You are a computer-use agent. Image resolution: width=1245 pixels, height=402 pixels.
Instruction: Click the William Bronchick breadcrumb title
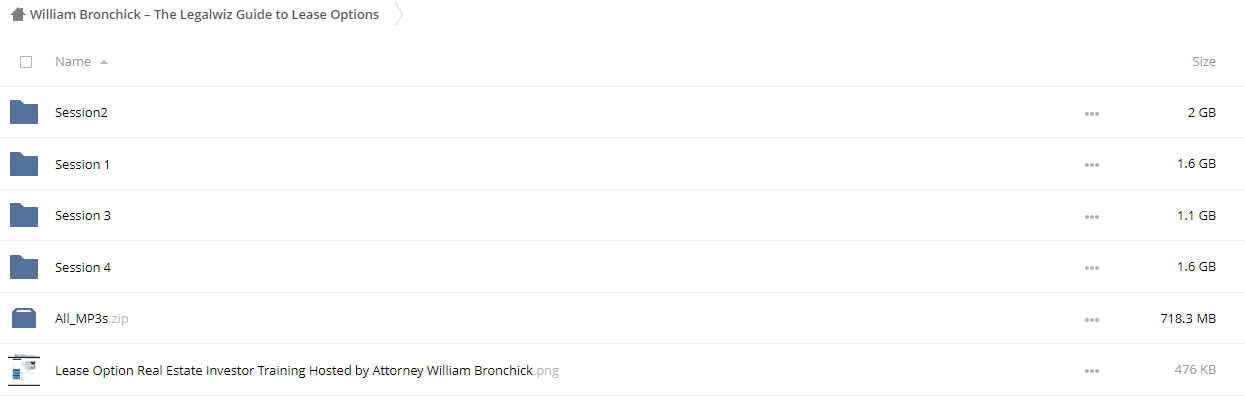[204, 15]
